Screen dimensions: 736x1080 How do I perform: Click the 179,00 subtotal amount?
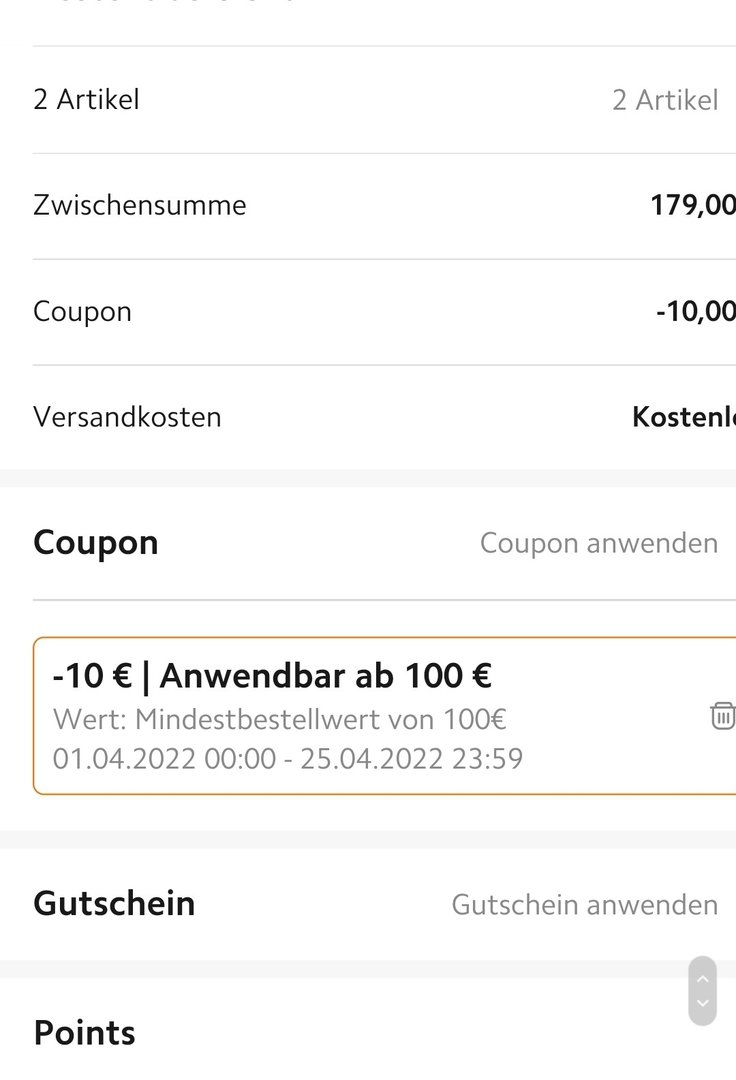pos(692,206)
